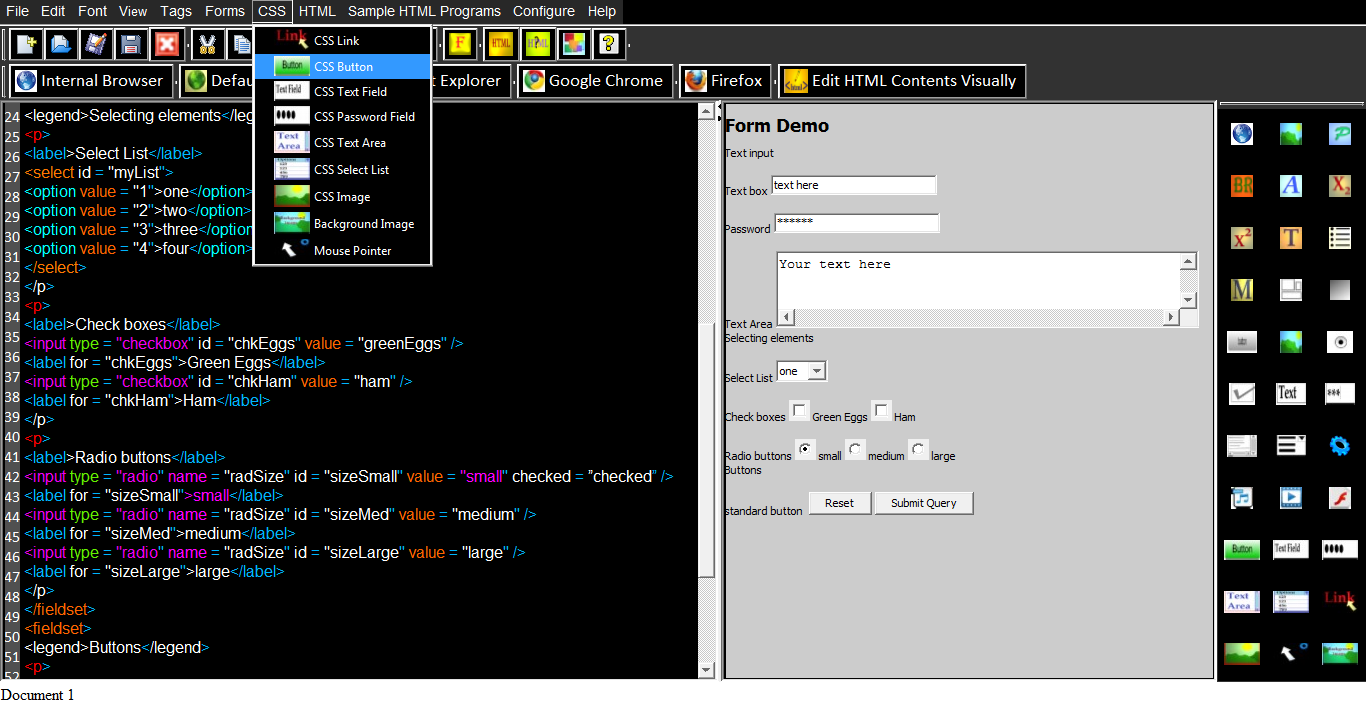Click the Text box input field
This screenshot has height=705, width=1366.
click(x=853, y=185)
